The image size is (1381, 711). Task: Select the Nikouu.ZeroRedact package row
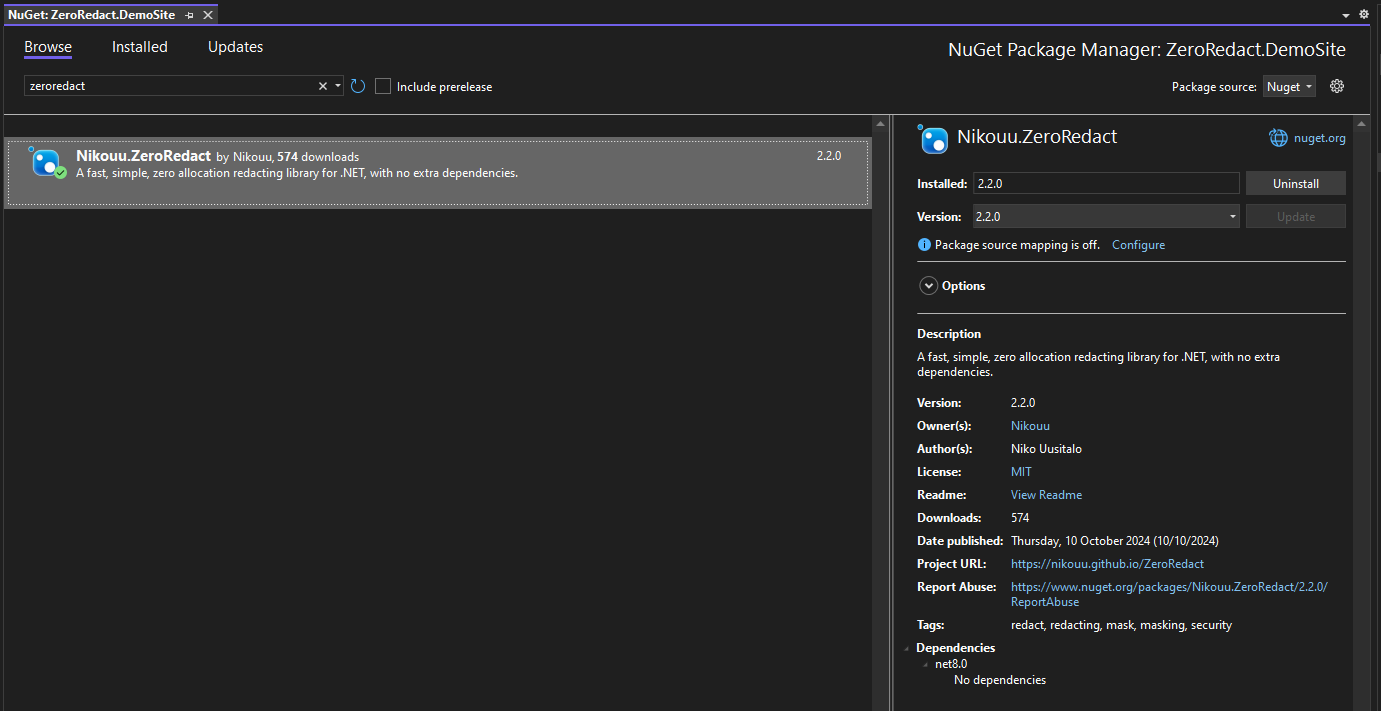(x=437, y=173)
